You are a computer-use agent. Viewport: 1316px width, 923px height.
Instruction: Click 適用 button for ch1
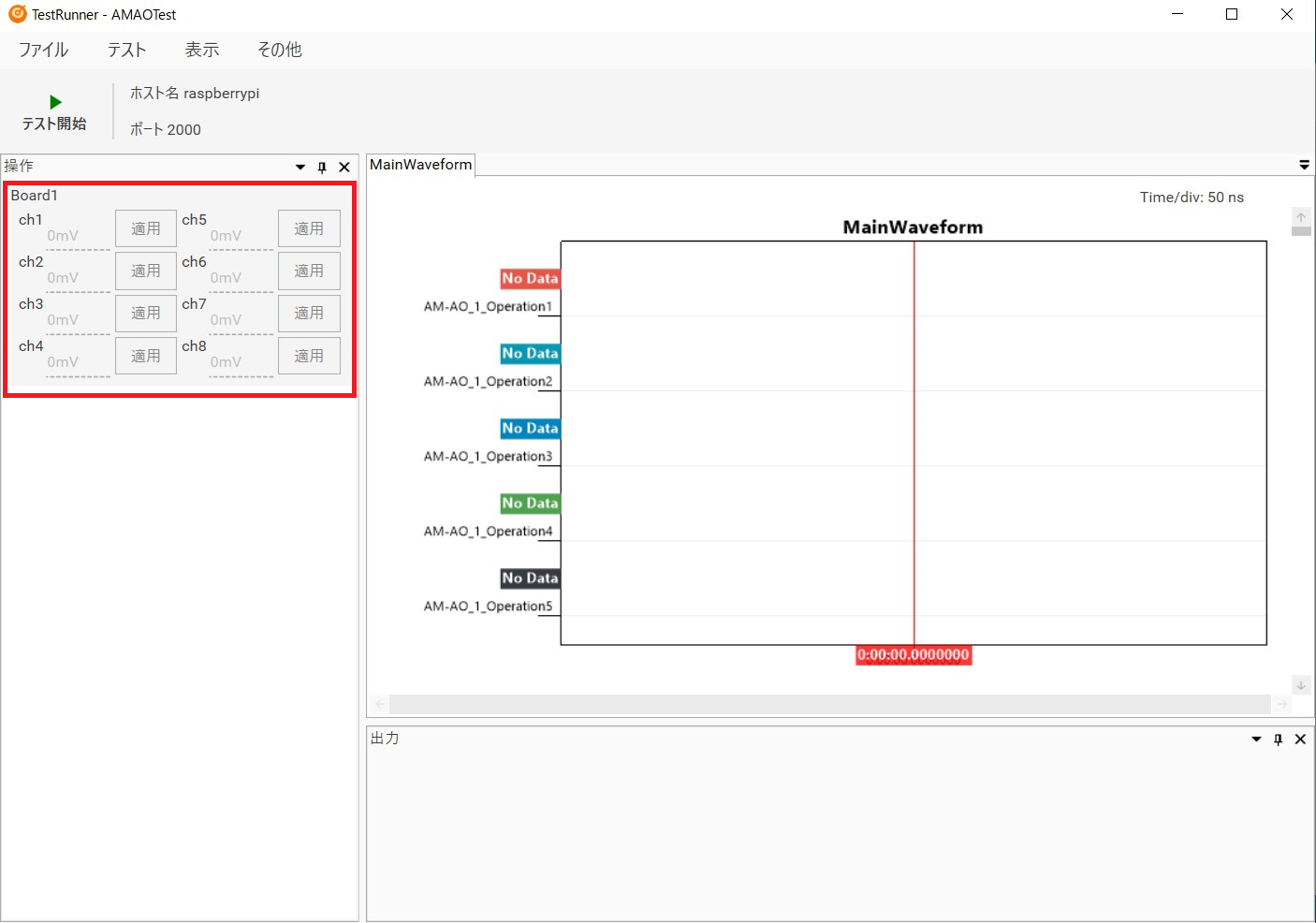click(x=145, y=228)
